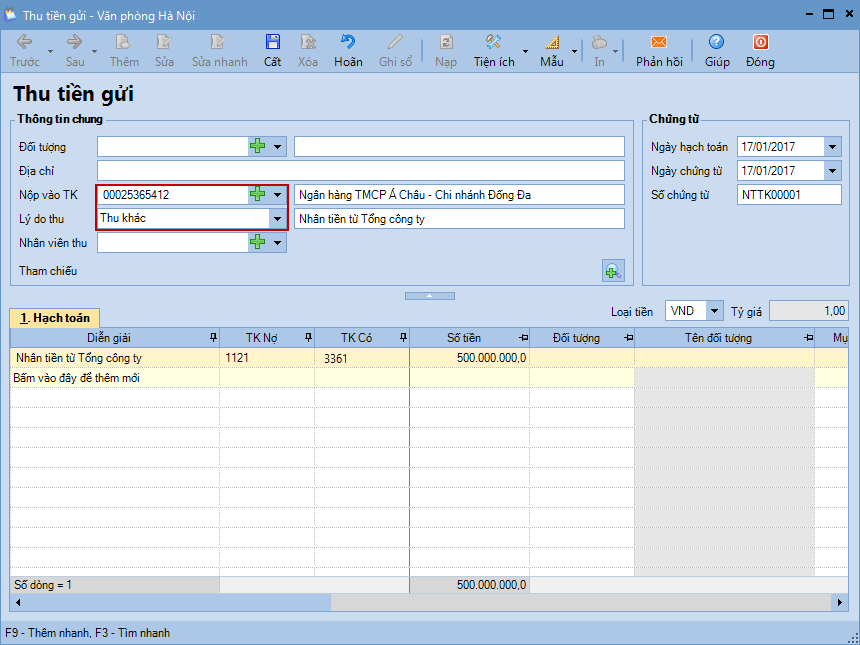
Task: Click green plus next to Đối tượng field
Action: click(258, 147)
